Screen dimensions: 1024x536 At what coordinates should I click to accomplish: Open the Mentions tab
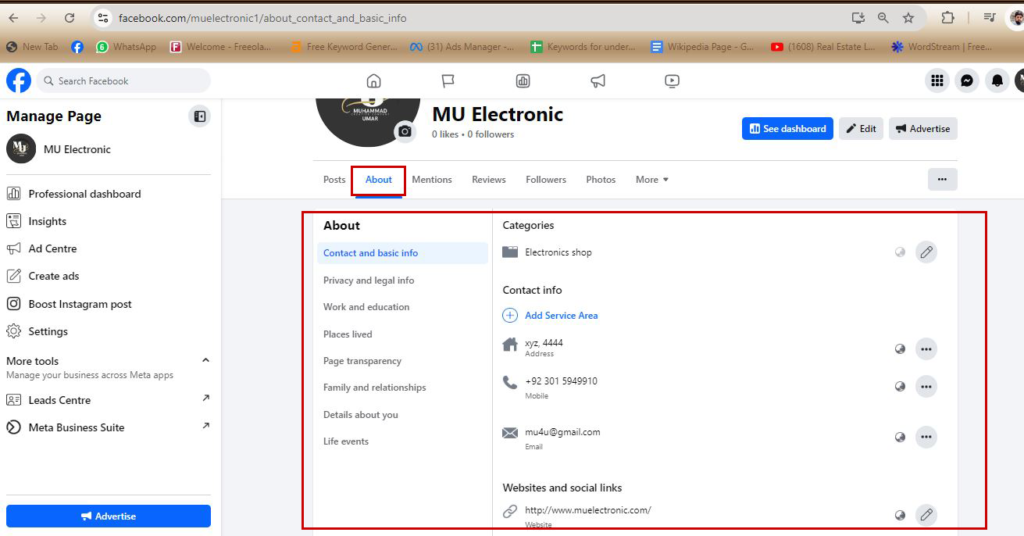tap(432, 180)
